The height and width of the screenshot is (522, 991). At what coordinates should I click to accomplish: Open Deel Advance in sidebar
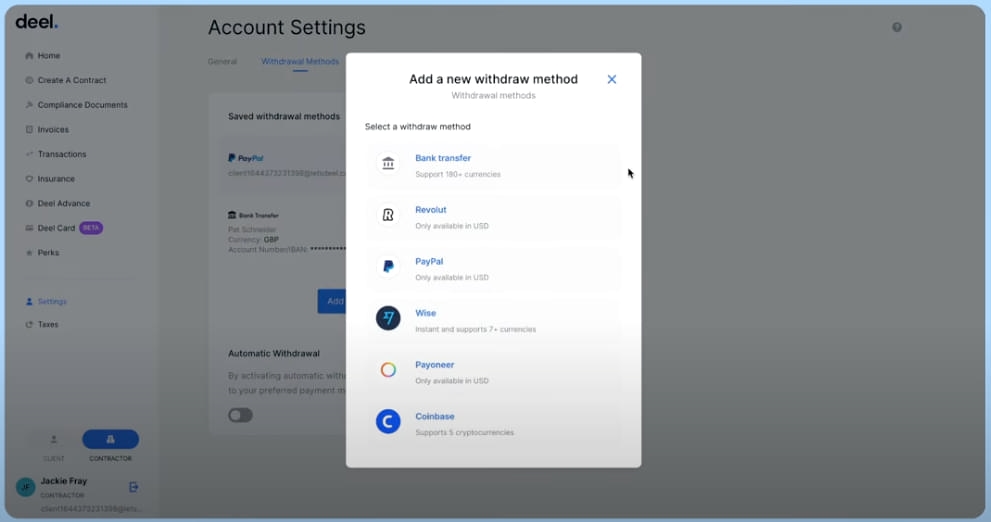point(63,203)
